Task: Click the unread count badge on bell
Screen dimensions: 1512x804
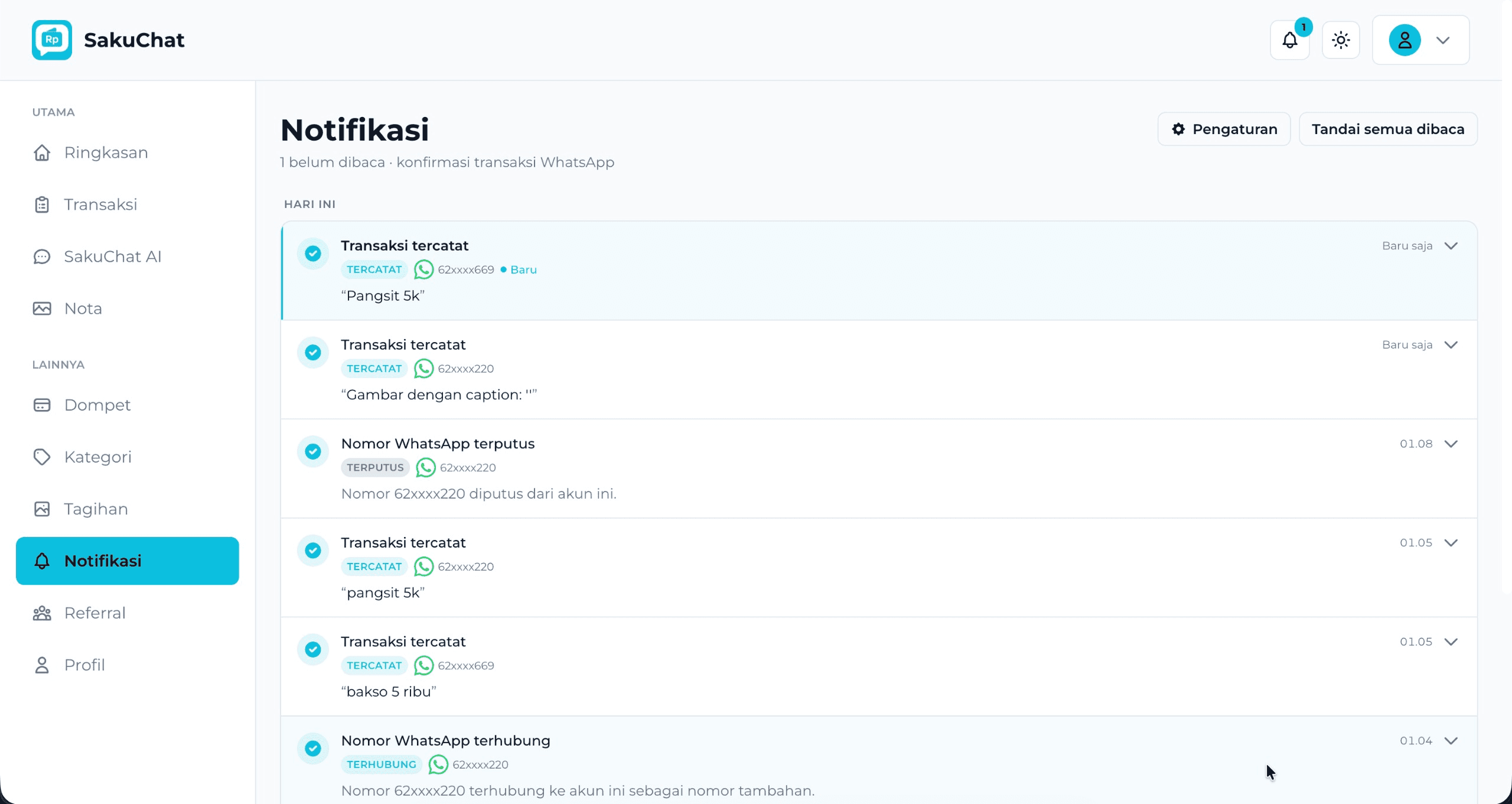Action: tap(1303, 27)
